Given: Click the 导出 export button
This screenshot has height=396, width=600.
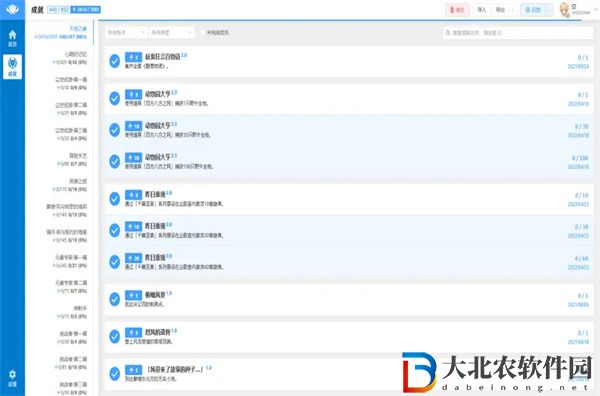Looking at the screenshot, I should click(500, 10).
